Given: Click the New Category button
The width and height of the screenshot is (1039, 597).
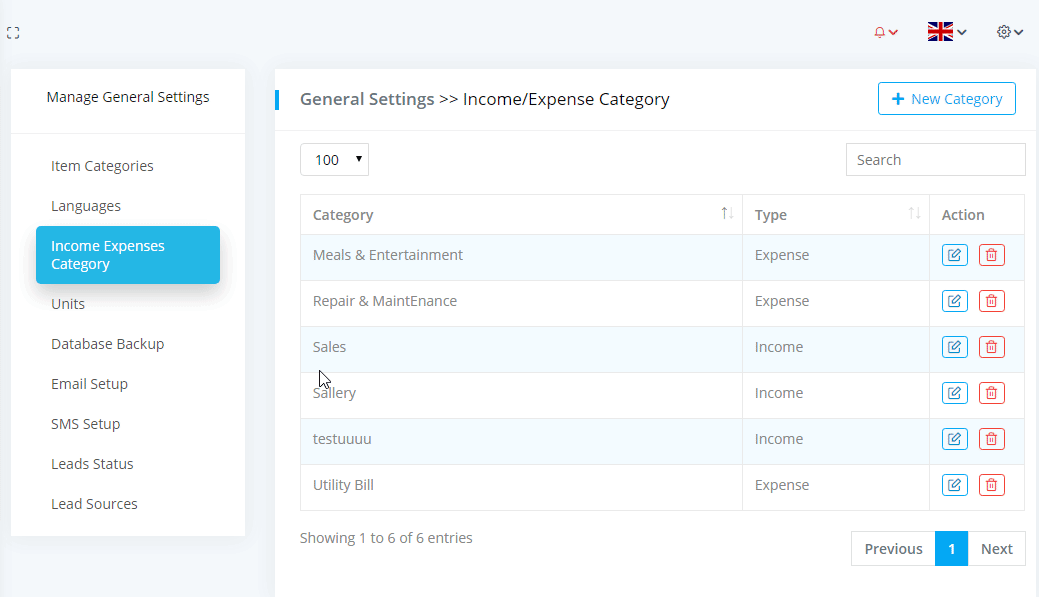Looking at the screenshot, I should click(946, 99).
